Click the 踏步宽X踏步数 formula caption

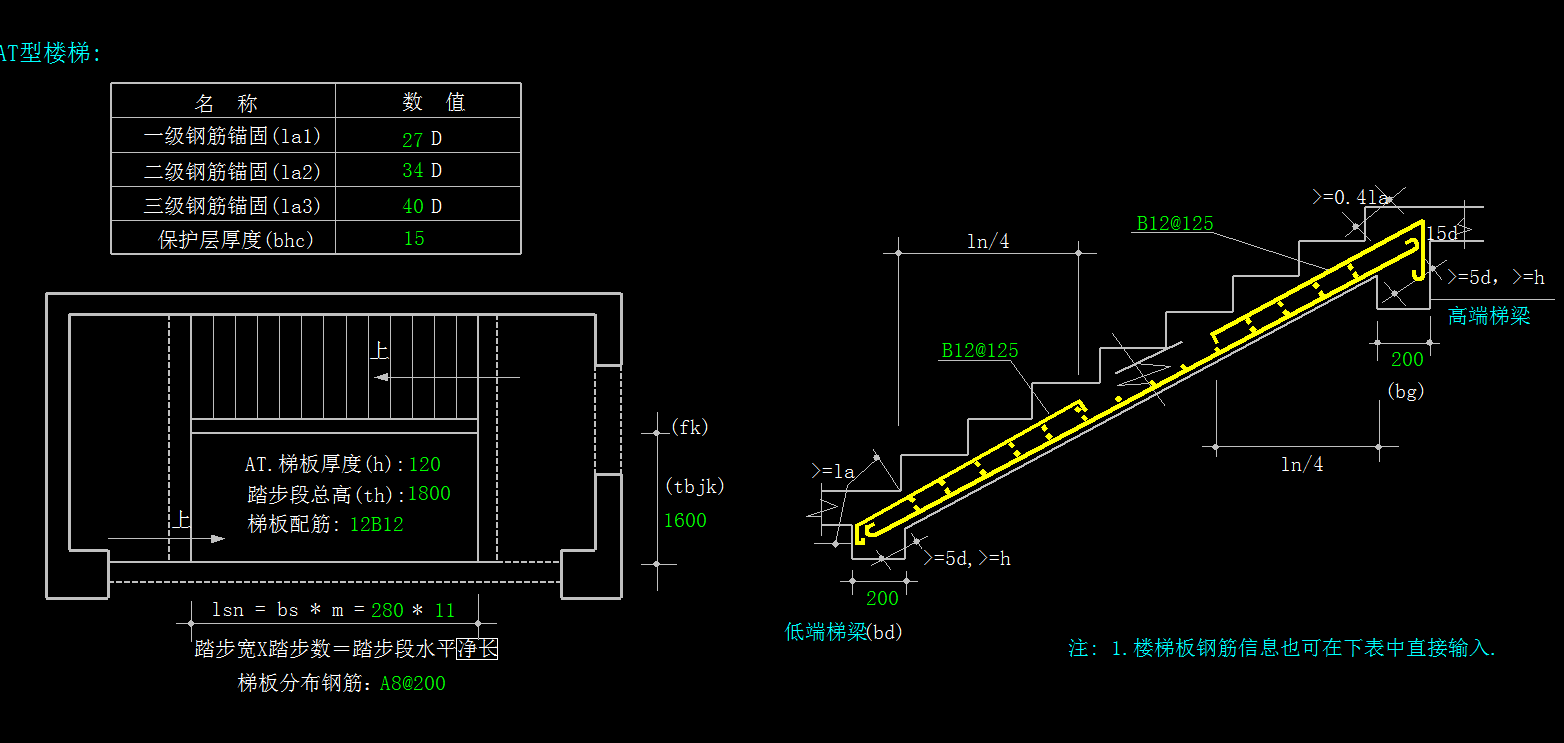(346, 650)
